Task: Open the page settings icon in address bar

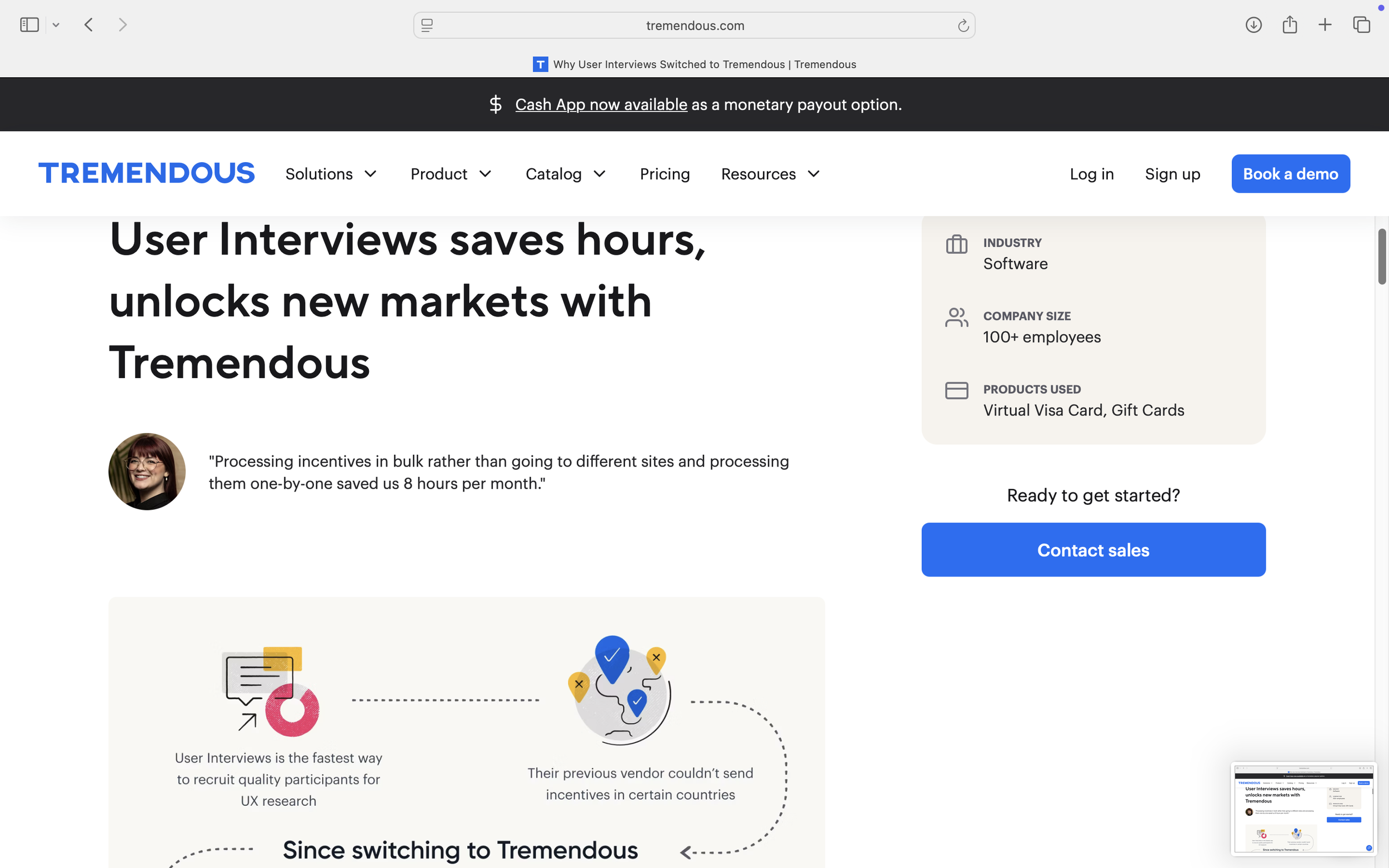Action: (x=427, y=25)
